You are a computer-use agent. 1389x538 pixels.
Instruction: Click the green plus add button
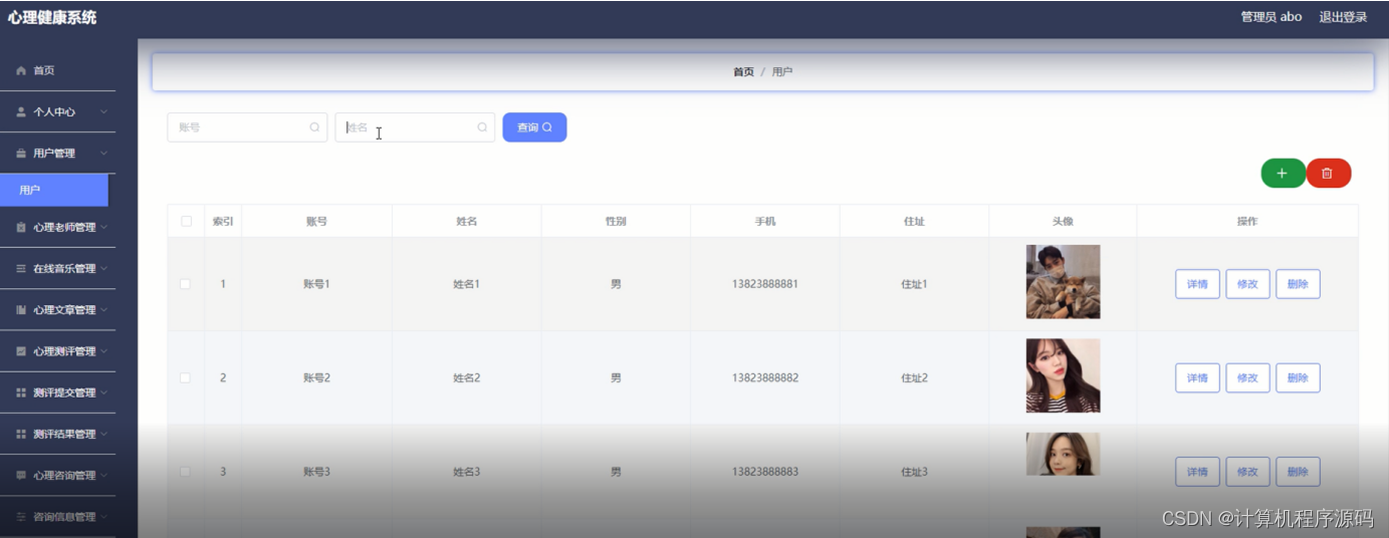[x=1283, y=173]
